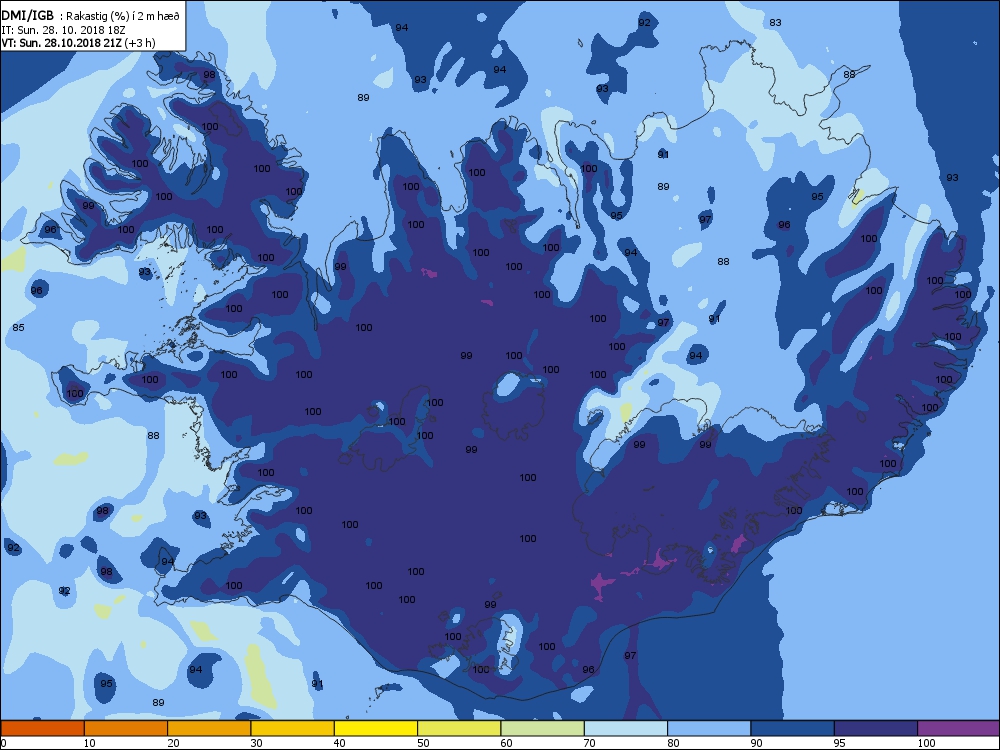Image resolution: width=1000 pixels, height=750 pixels.
Task: Click legend tick label '100' under color bar
Action: pos(926,743)
